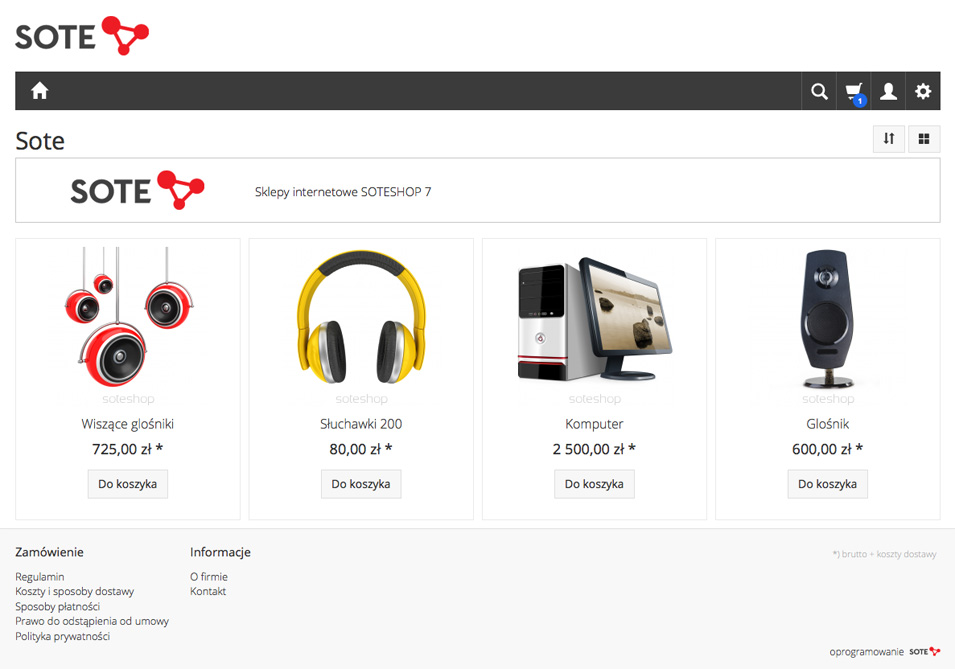Open the yellow headphones image
The width and height of the screenshot is (955, 669).
tap(361, 317)
